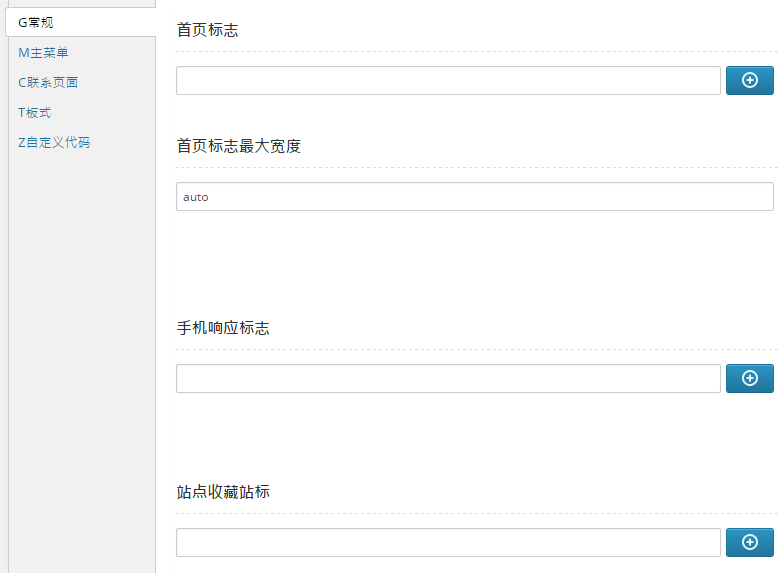Click the plus upload button for 首页标志
779x573 pixels.
click(x=750, y=80)
